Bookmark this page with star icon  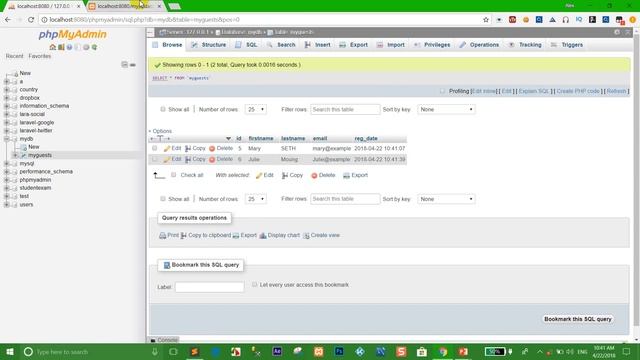click(486, 20)
